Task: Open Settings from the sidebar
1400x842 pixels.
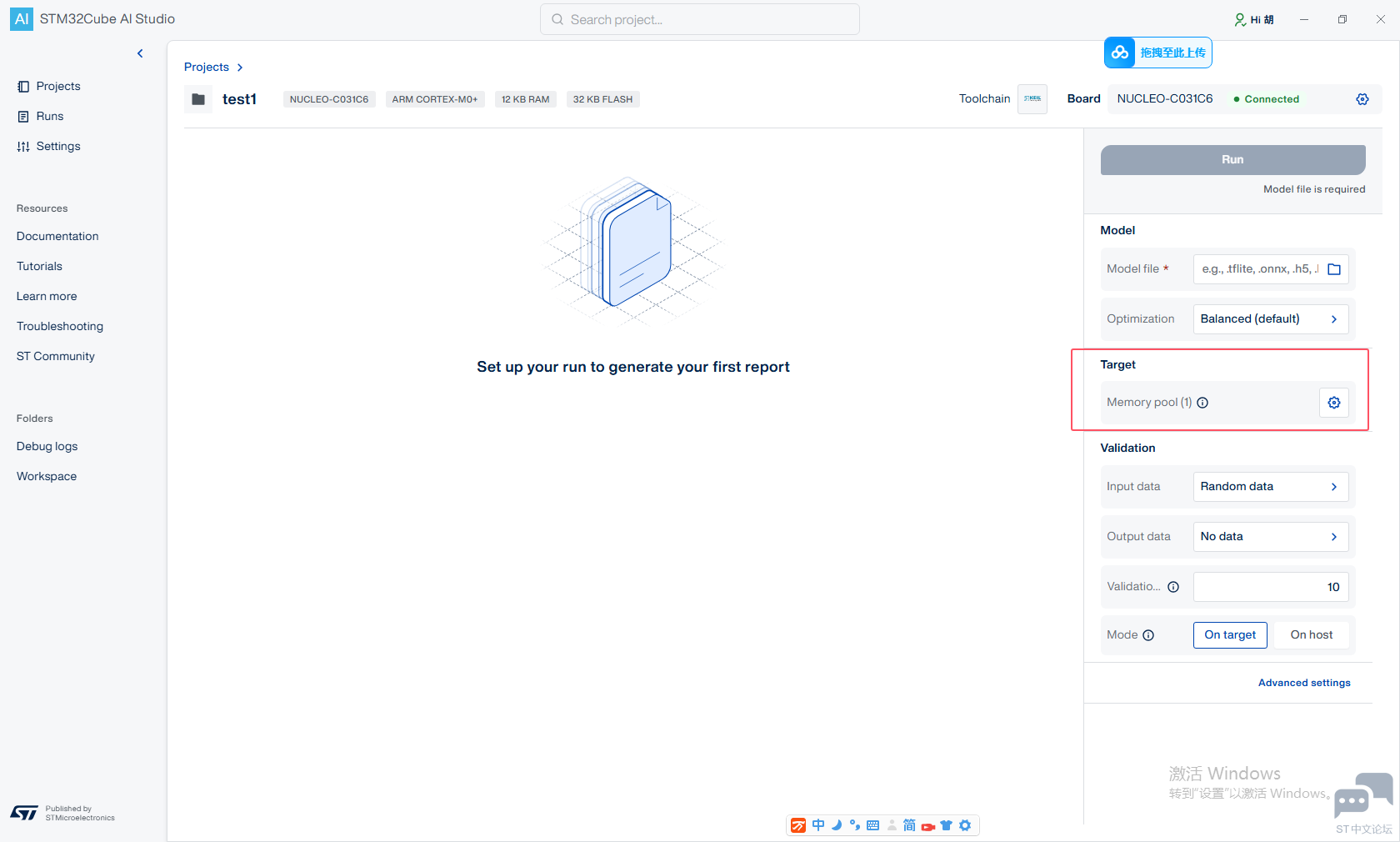Action: pos(49,146)
